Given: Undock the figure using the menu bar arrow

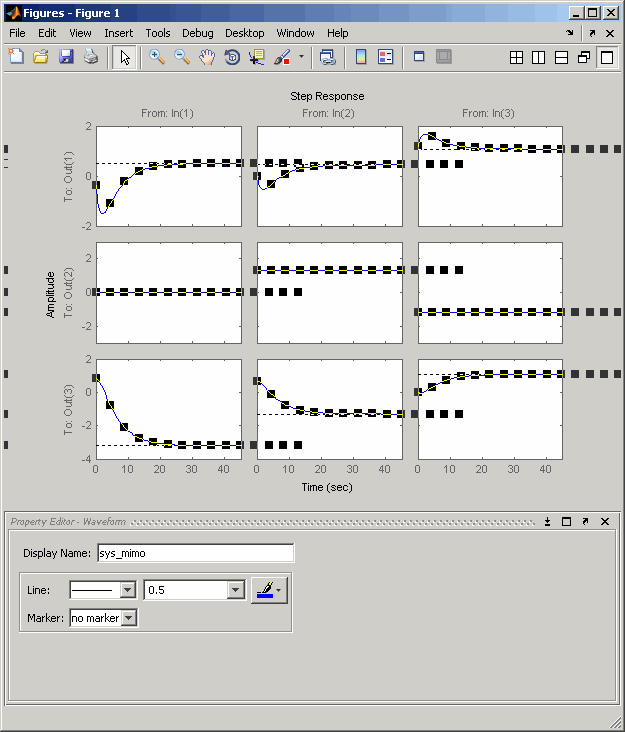Looking at the screenshot, I should (592, 33).
